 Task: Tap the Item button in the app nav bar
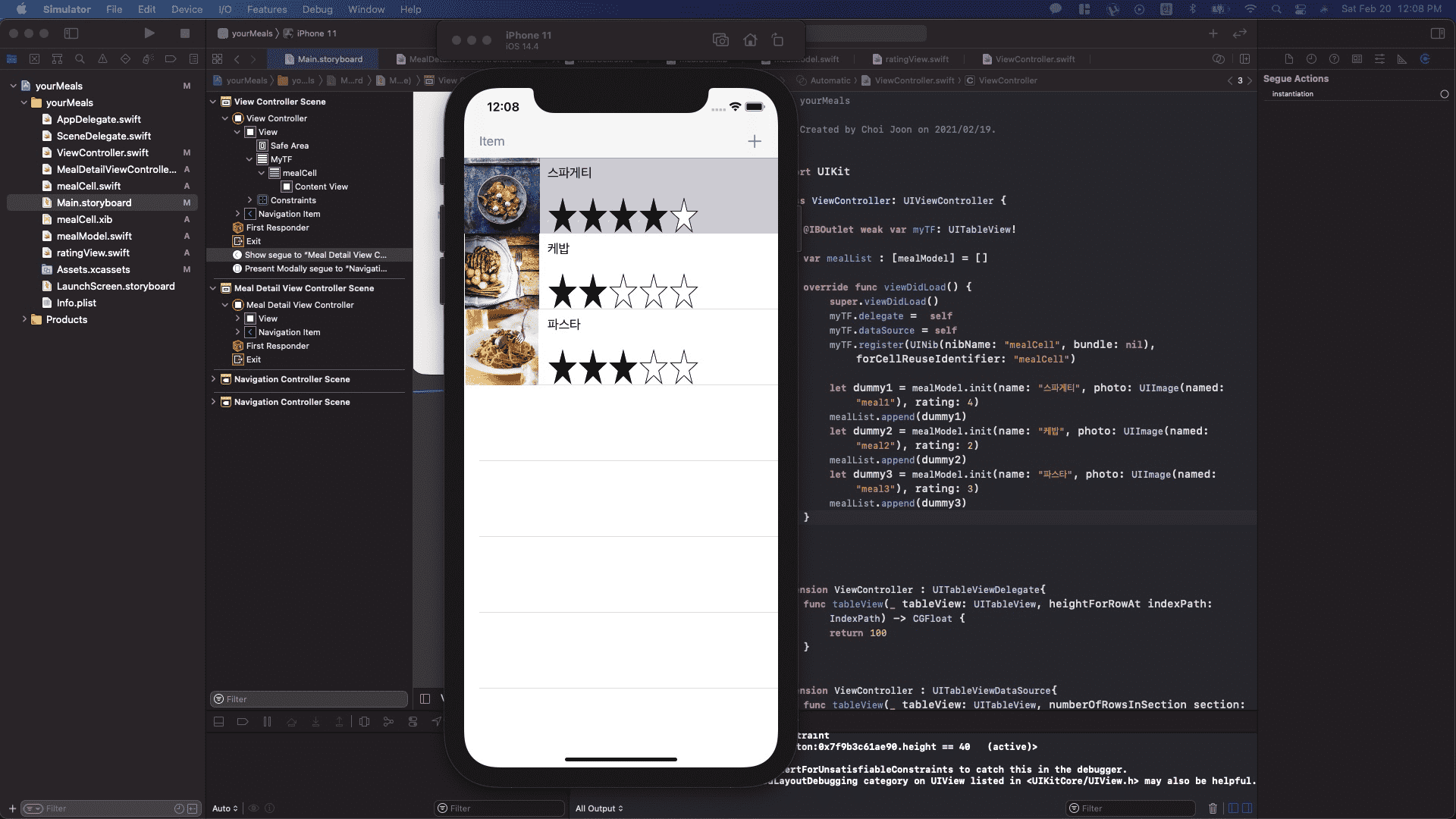(x=491, y=142)
